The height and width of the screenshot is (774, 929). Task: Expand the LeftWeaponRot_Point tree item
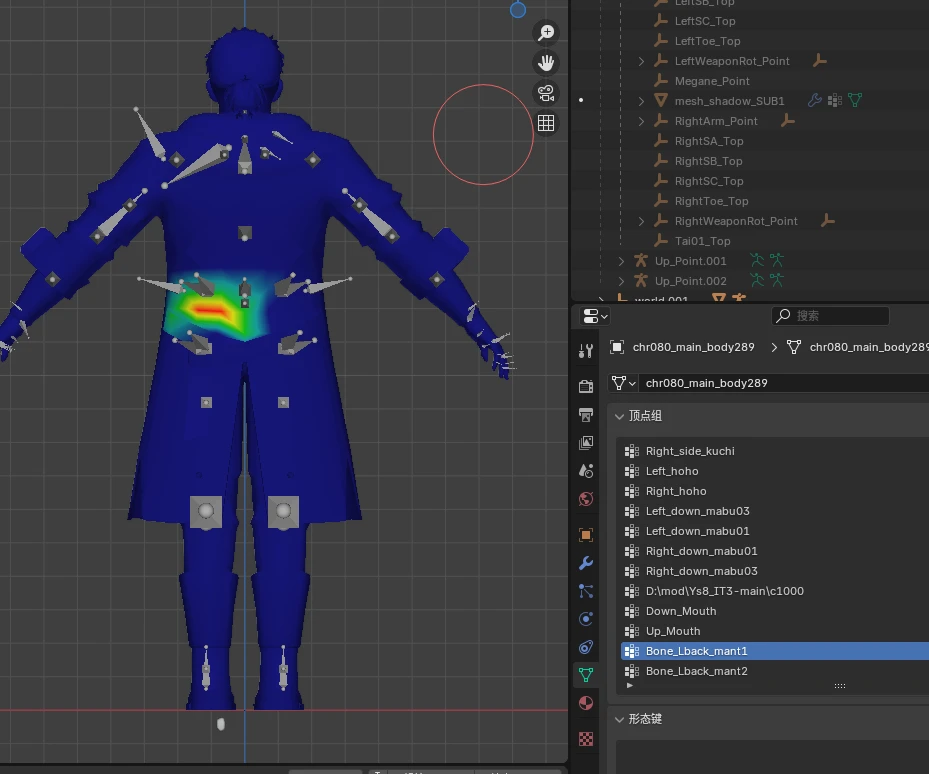641,61
